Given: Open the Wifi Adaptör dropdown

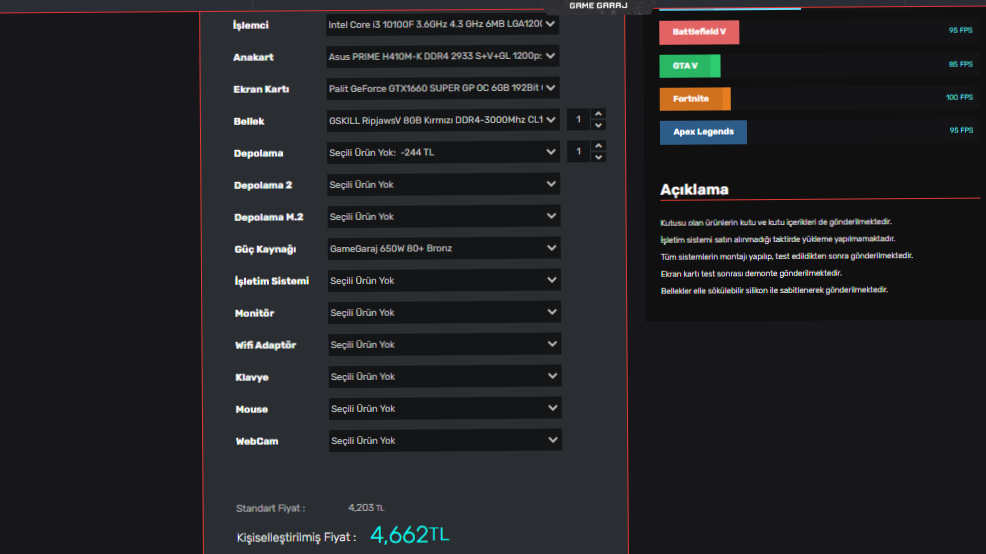Looking at the screenshot, I should (445, 345).
